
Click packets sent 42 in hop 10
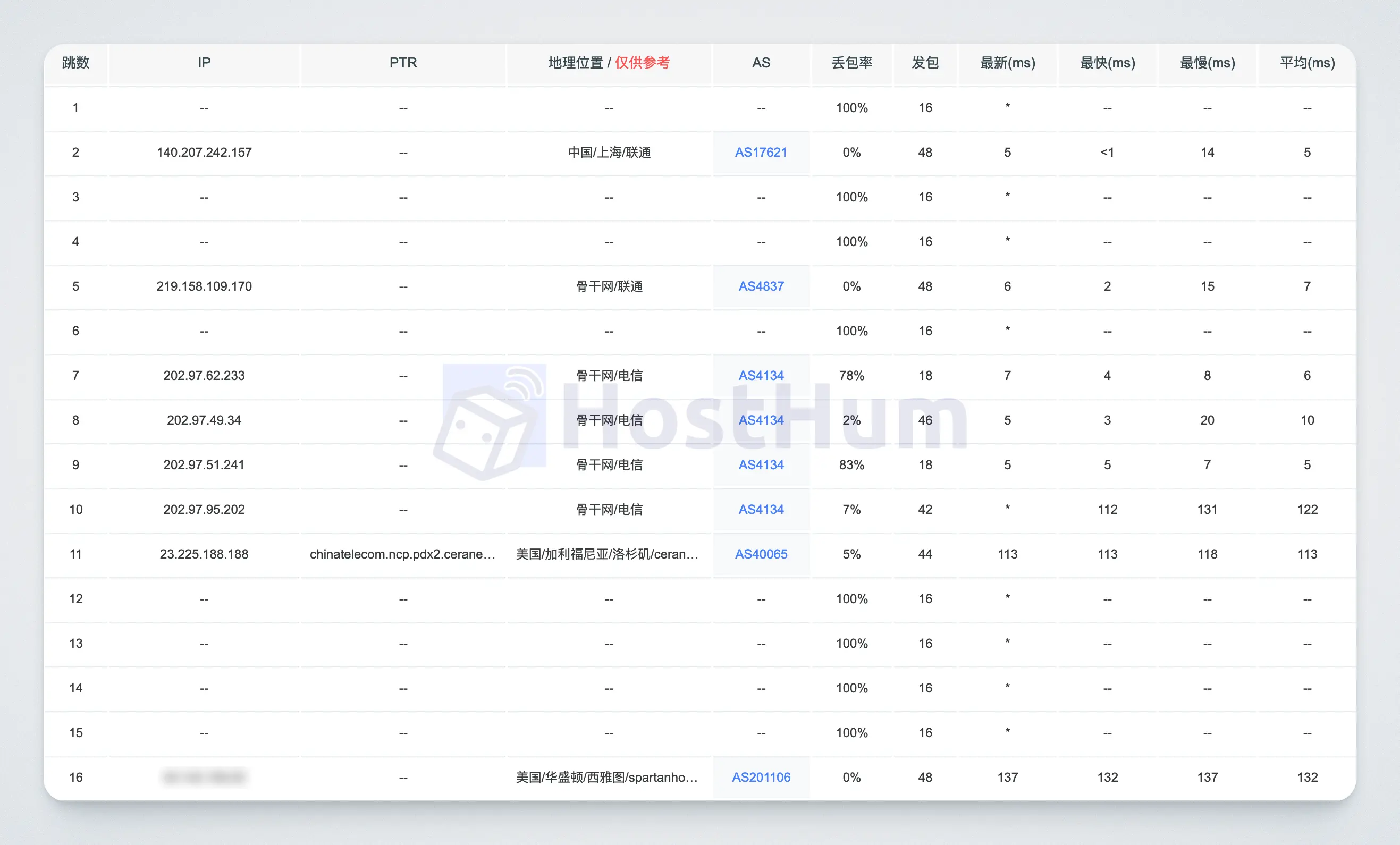(925, 509)
